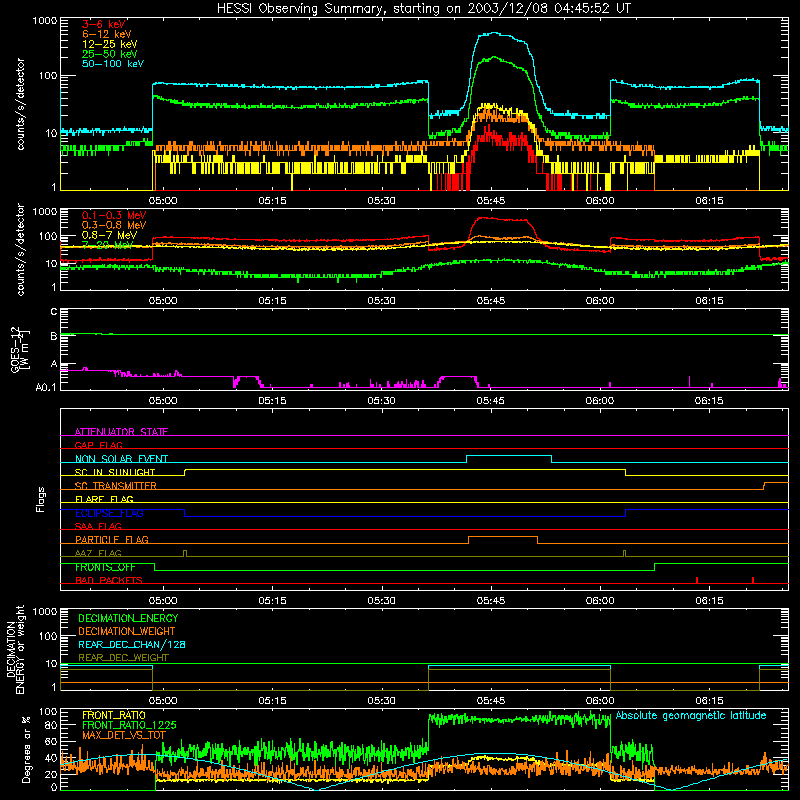Click the GOES-12 vertical axis label

[20, 349]
